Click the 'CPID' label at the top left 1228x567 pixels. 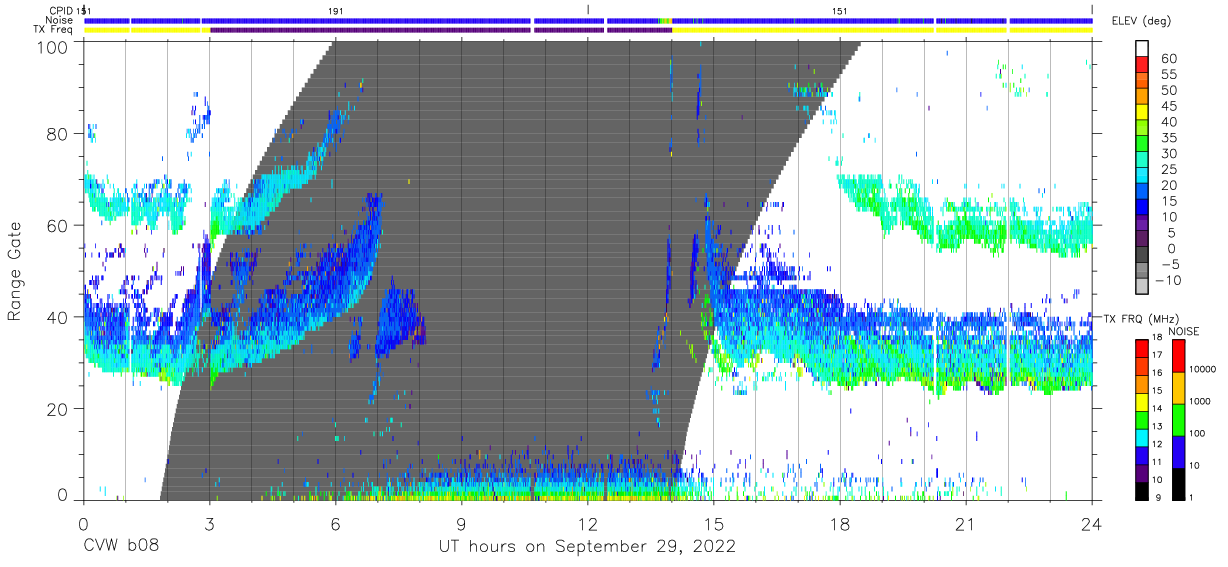click(x=59, y=10)
